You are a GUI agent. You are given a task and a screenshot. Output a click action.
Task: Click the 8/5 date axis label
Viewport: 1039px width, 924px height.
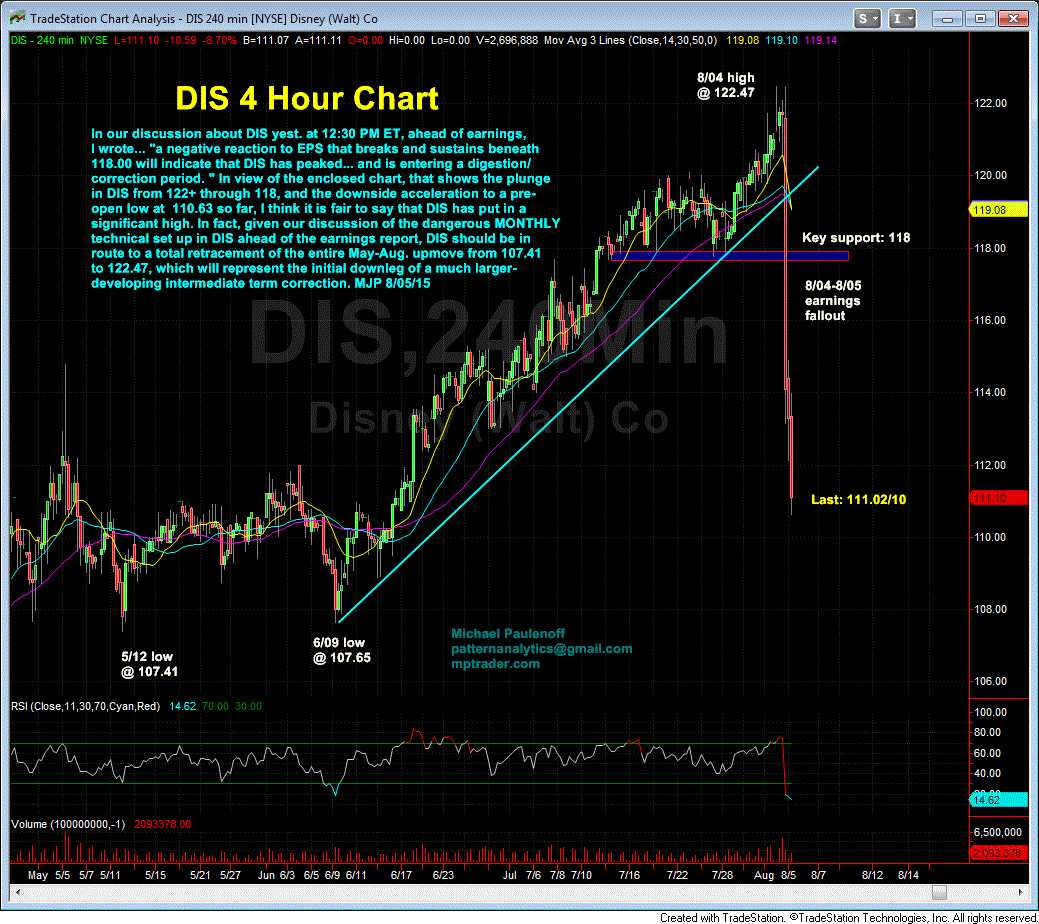(x=789, y=875)
